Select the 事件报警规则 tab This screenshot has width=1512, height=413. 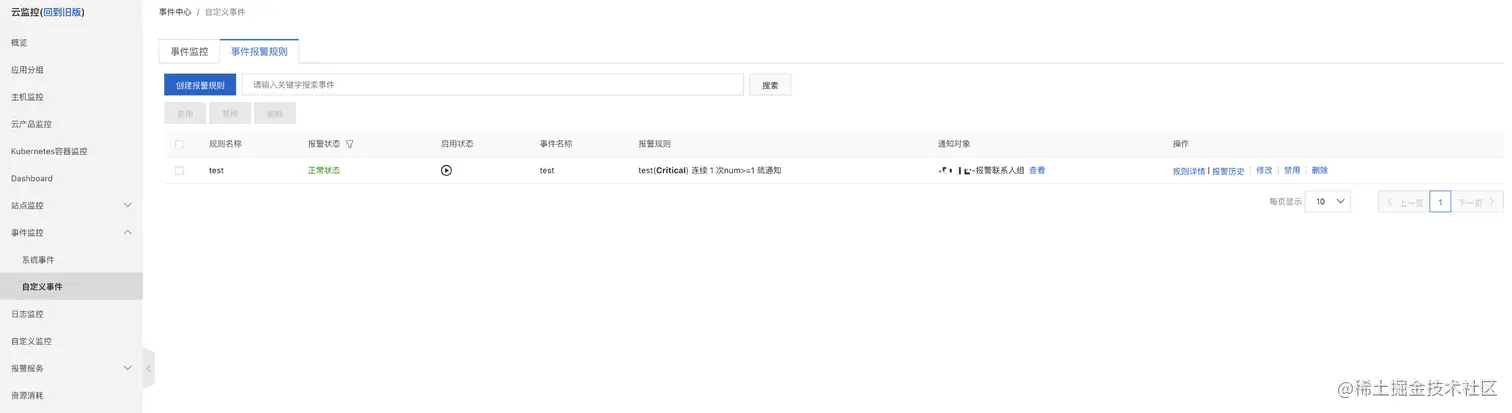click(x=259, y=51)
